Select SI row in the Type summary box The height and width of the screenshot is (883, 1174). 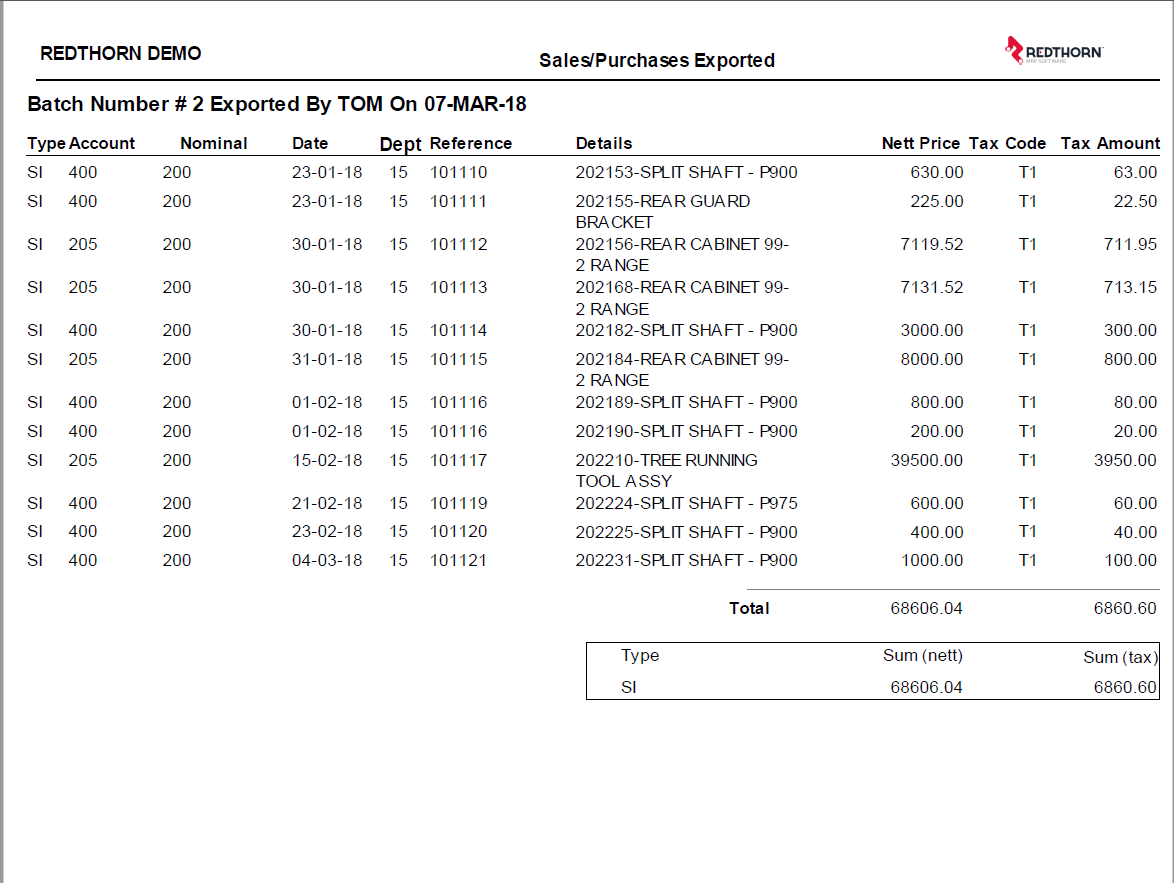(630, 687)
